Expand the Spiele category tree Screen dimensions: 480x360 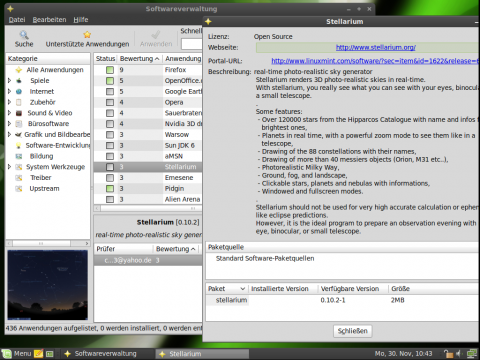pyautogui.click(x=9, y=81)
